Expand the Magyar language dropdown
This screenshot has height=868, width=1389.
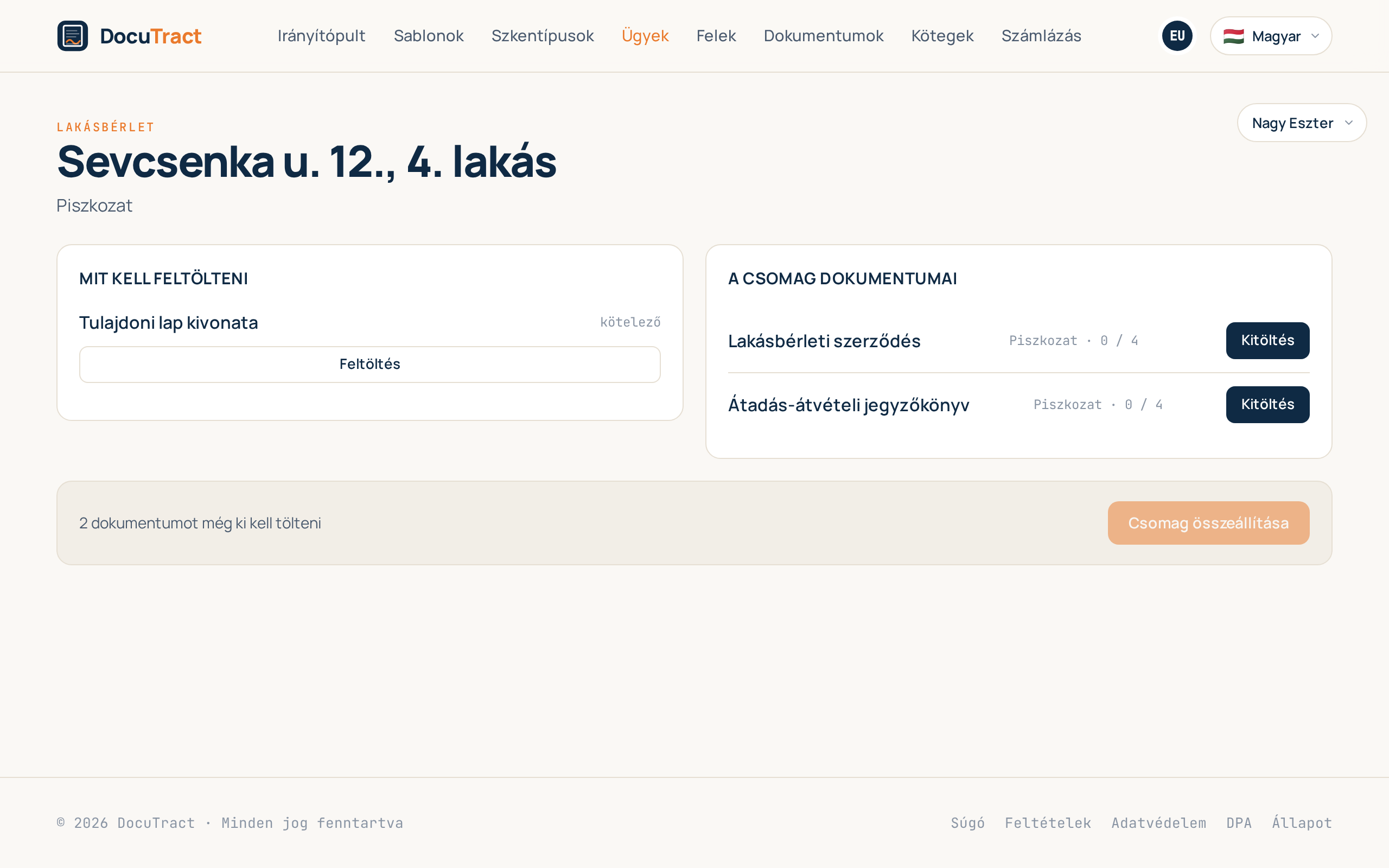(1271, 36)
